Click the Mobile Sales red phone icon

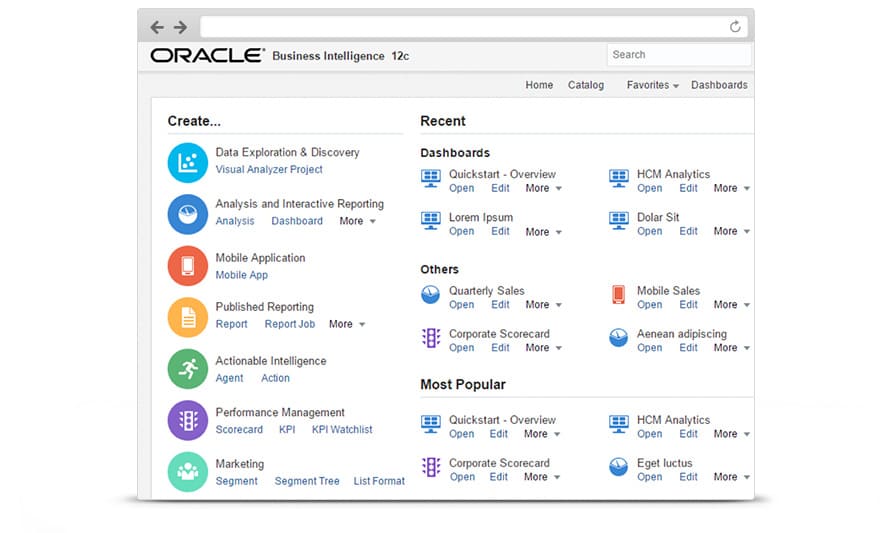tap(618, 295)
